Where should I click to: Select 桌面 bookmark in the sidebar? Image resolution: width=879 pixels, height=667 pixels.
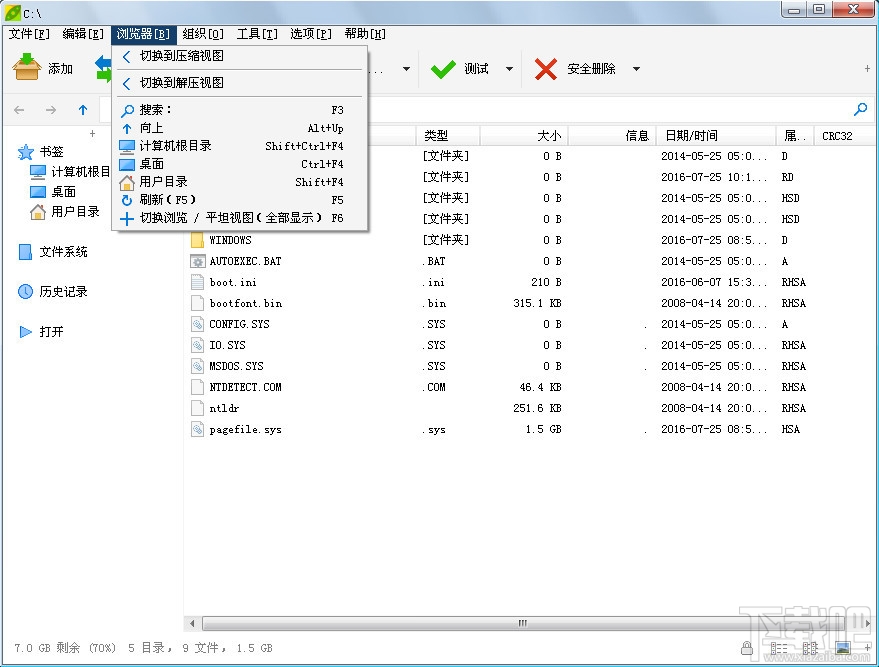tap(53, 192)
